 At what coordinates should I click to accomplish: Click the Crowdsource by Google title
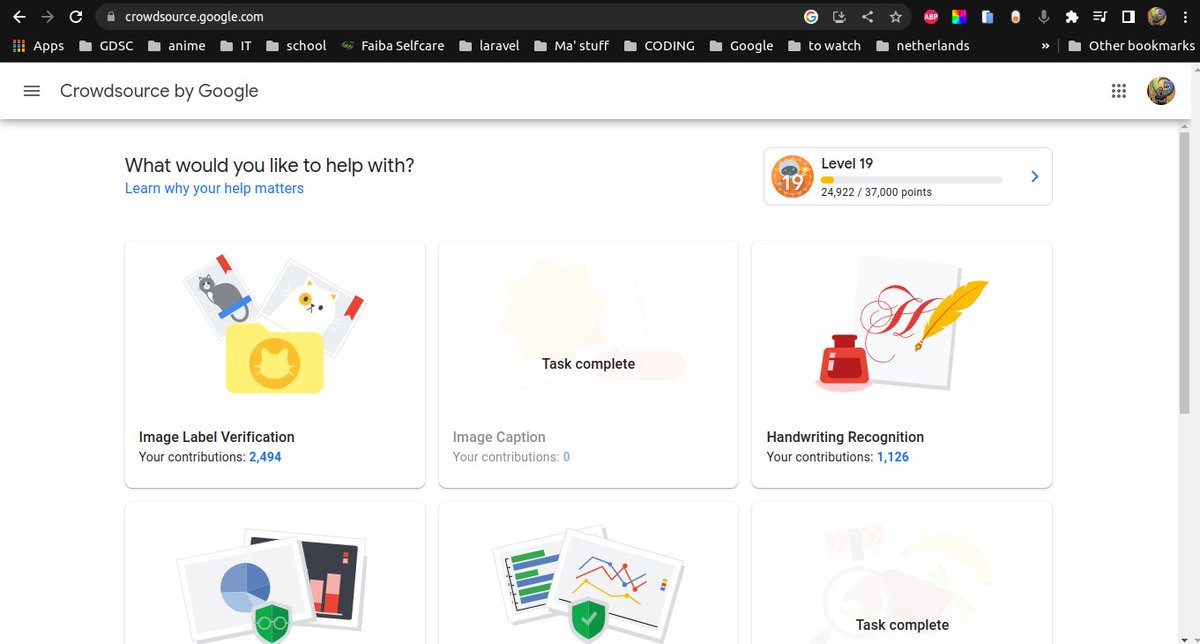[x=159, y=91]
